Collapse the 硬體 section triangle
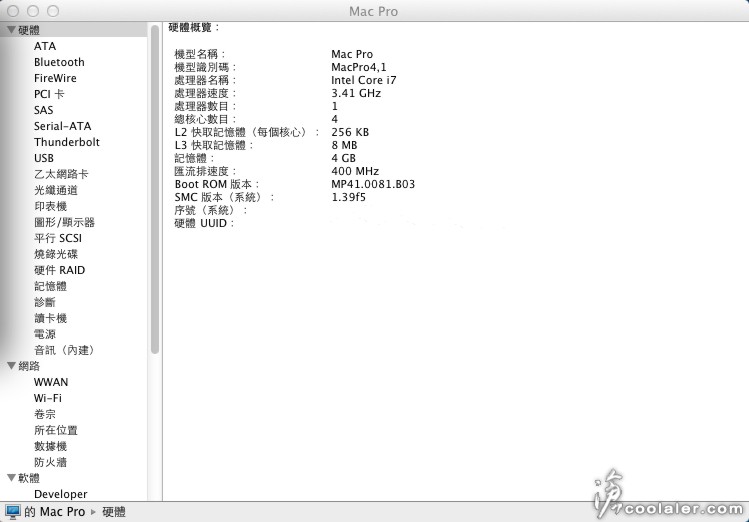This screenshot has height=522, width=749. pos(11,30)
